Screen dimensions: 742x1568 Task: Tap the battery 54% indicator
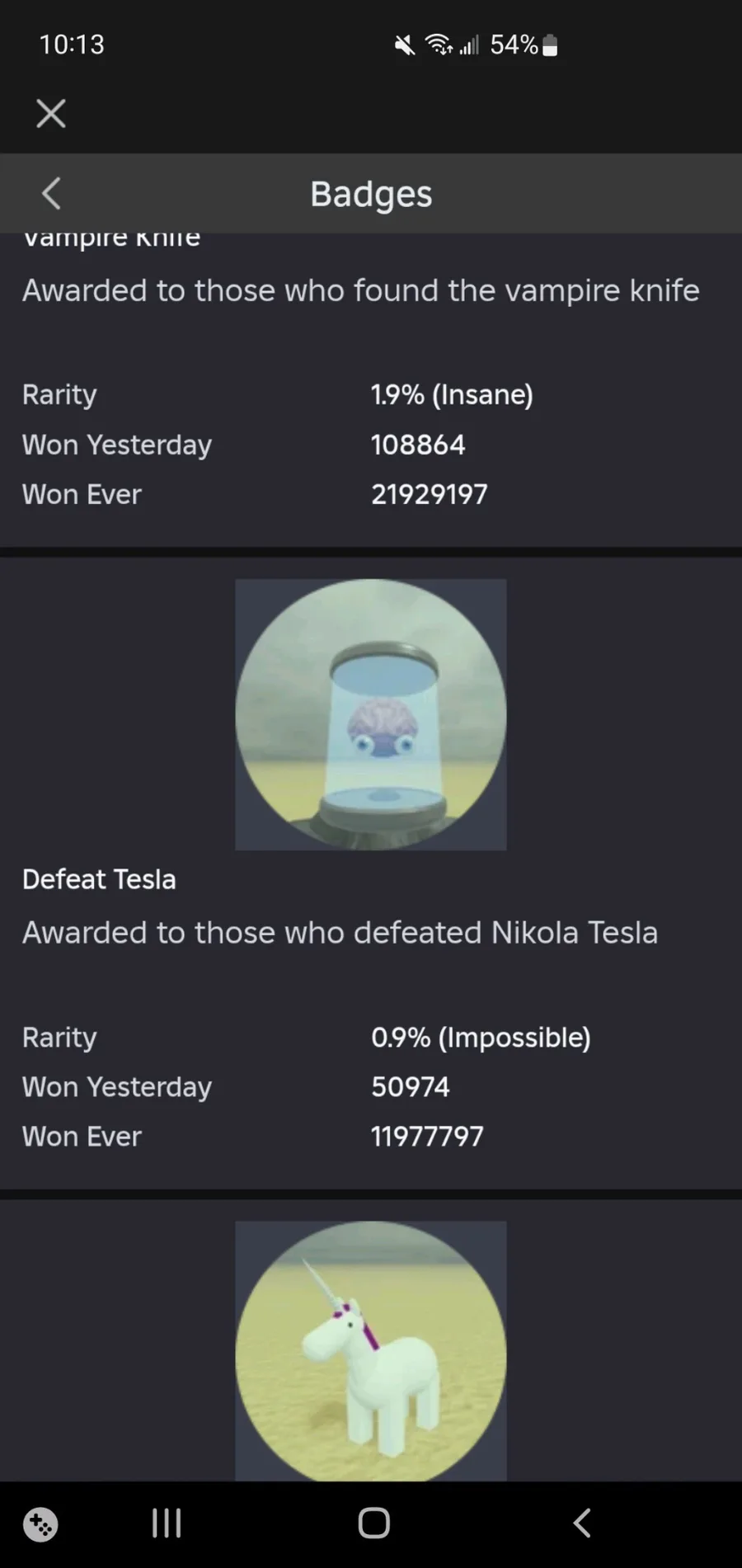coord(524,45)
